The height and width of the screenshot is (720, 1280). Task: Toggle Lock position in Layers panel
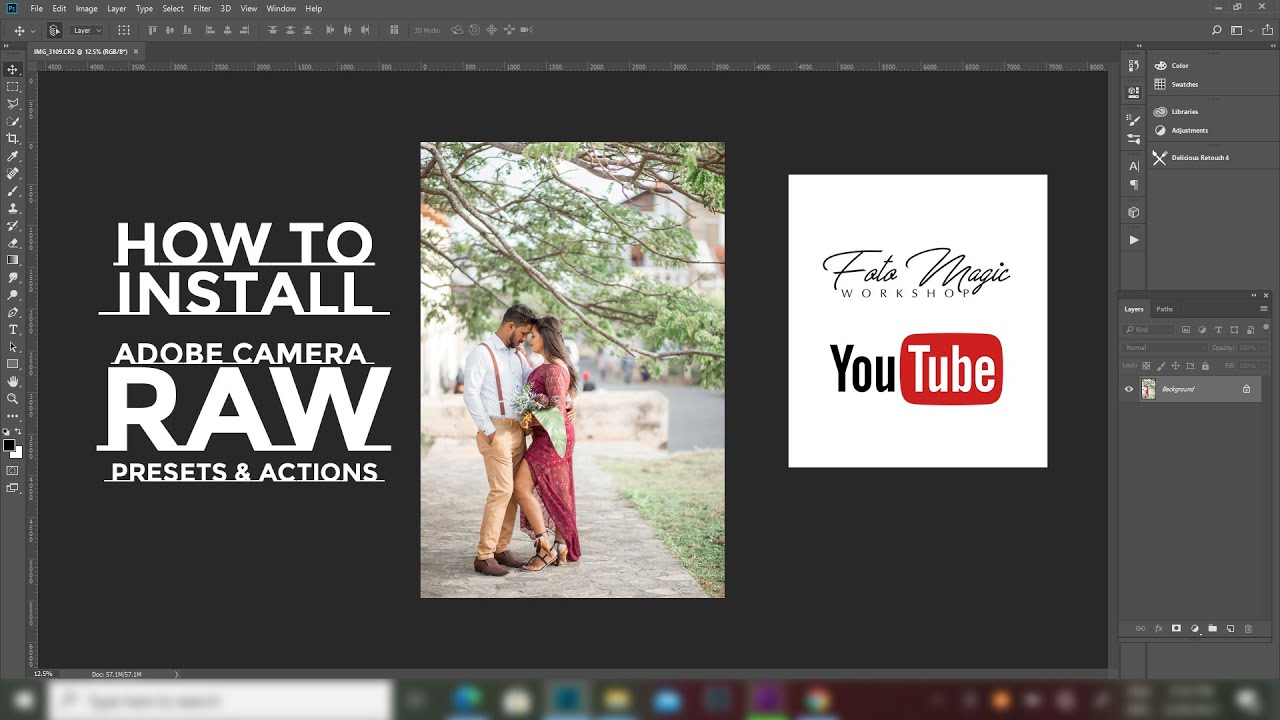(x=1175, y=366)
